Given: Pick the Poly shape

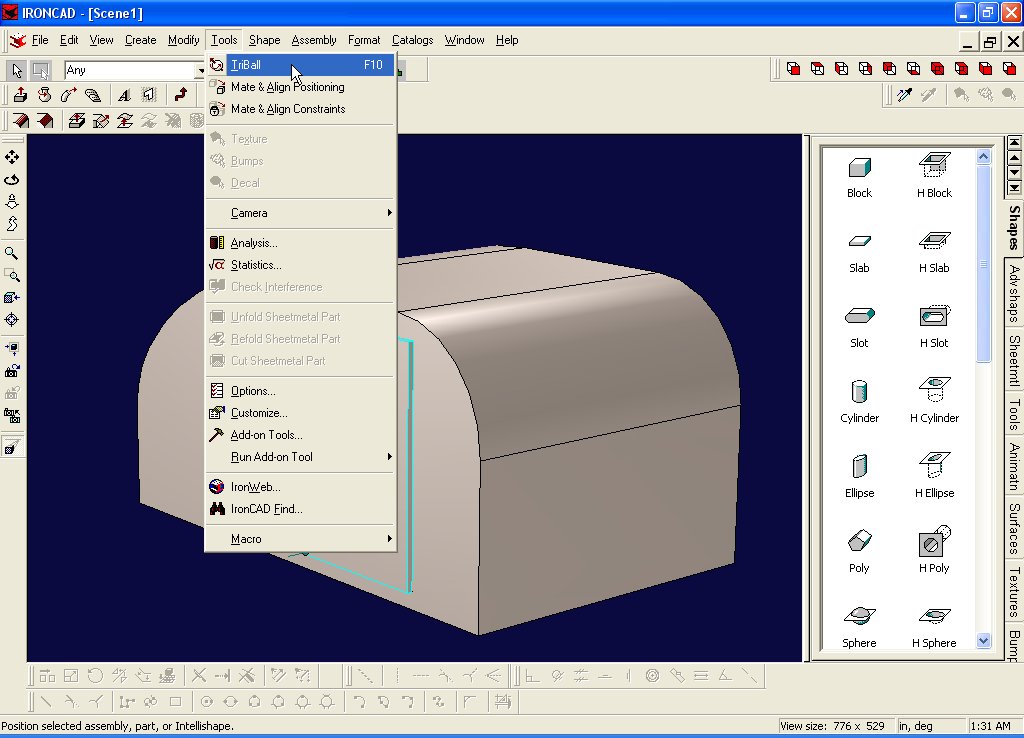Looking at the screenshot, I should click(859, 552).
